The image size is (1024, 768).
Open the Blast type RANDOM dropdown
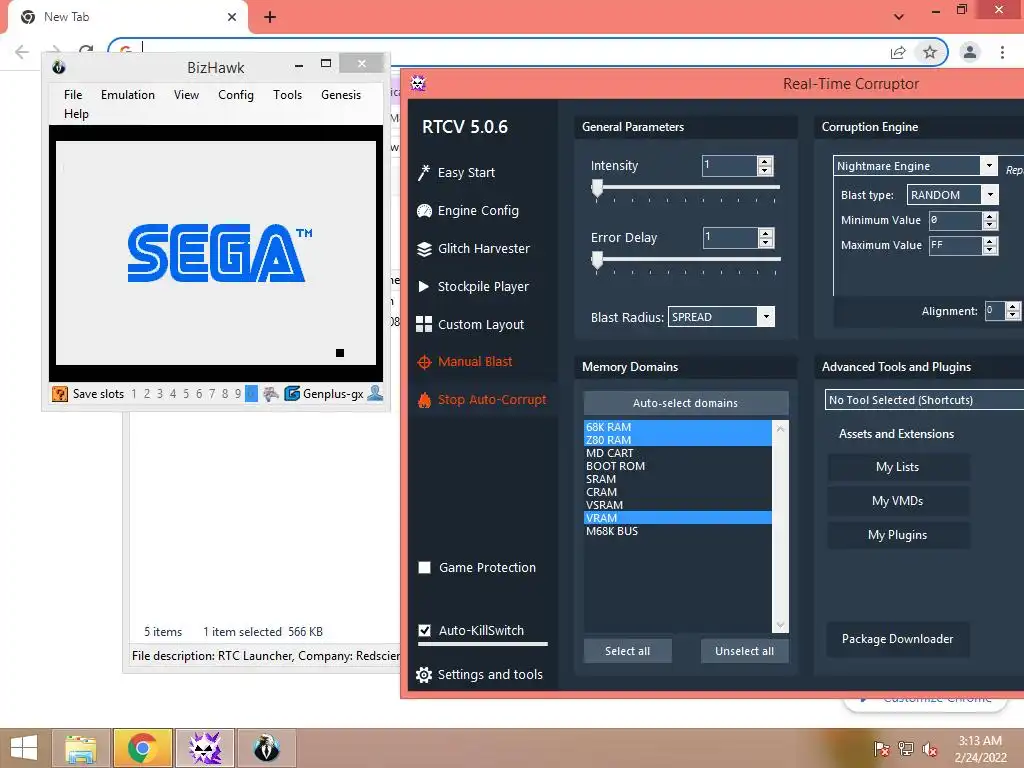pyautogui.click(x=990, y=195)
